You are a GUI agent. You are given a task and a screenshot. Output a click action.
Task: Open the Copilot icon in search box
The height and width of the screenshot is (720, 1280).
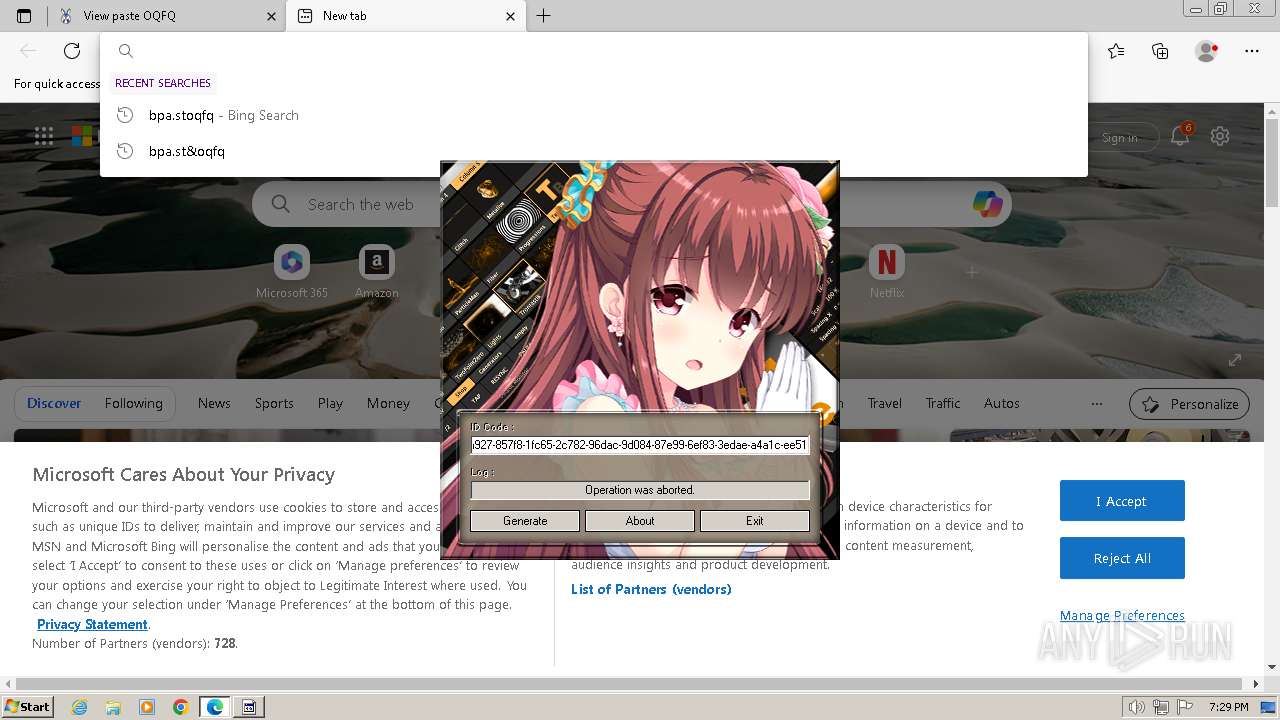(x=987, y=204)
